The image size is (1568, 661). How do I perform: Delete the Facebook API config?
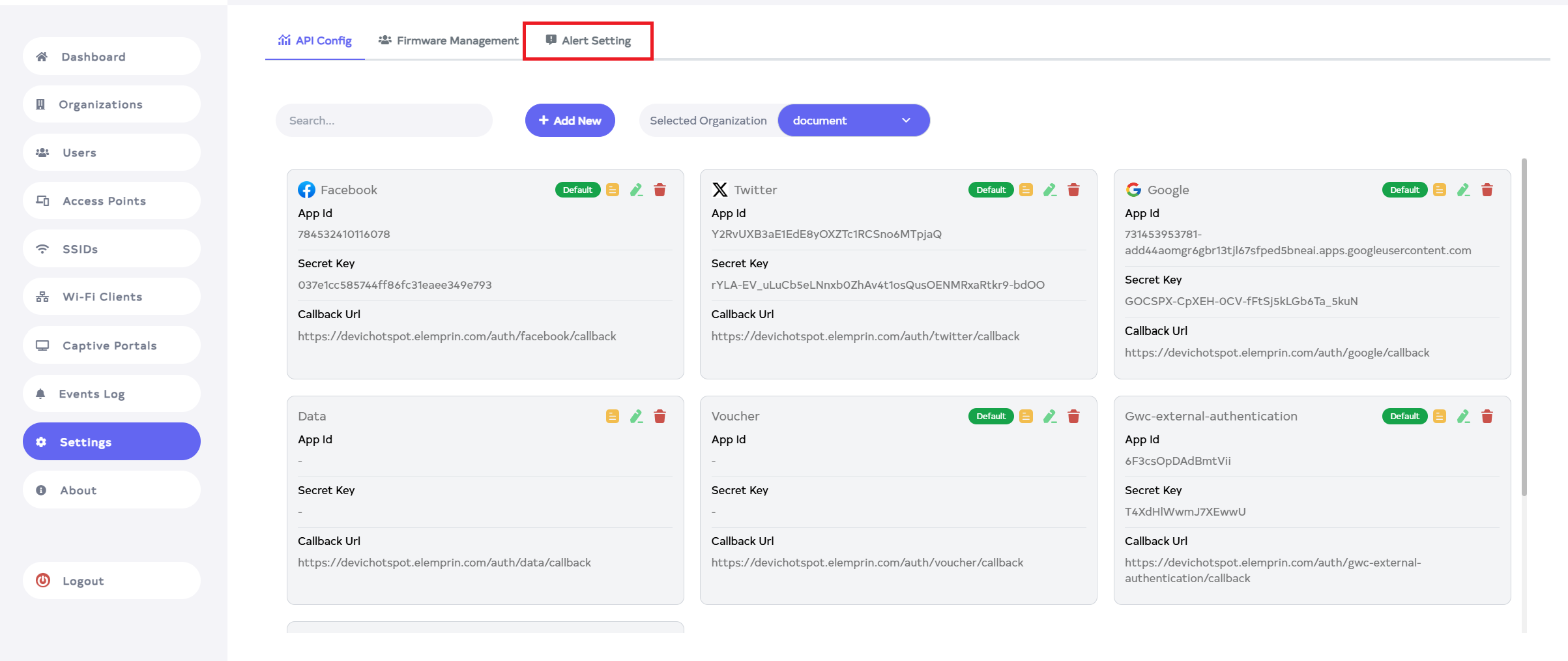[x=660, y=190]
